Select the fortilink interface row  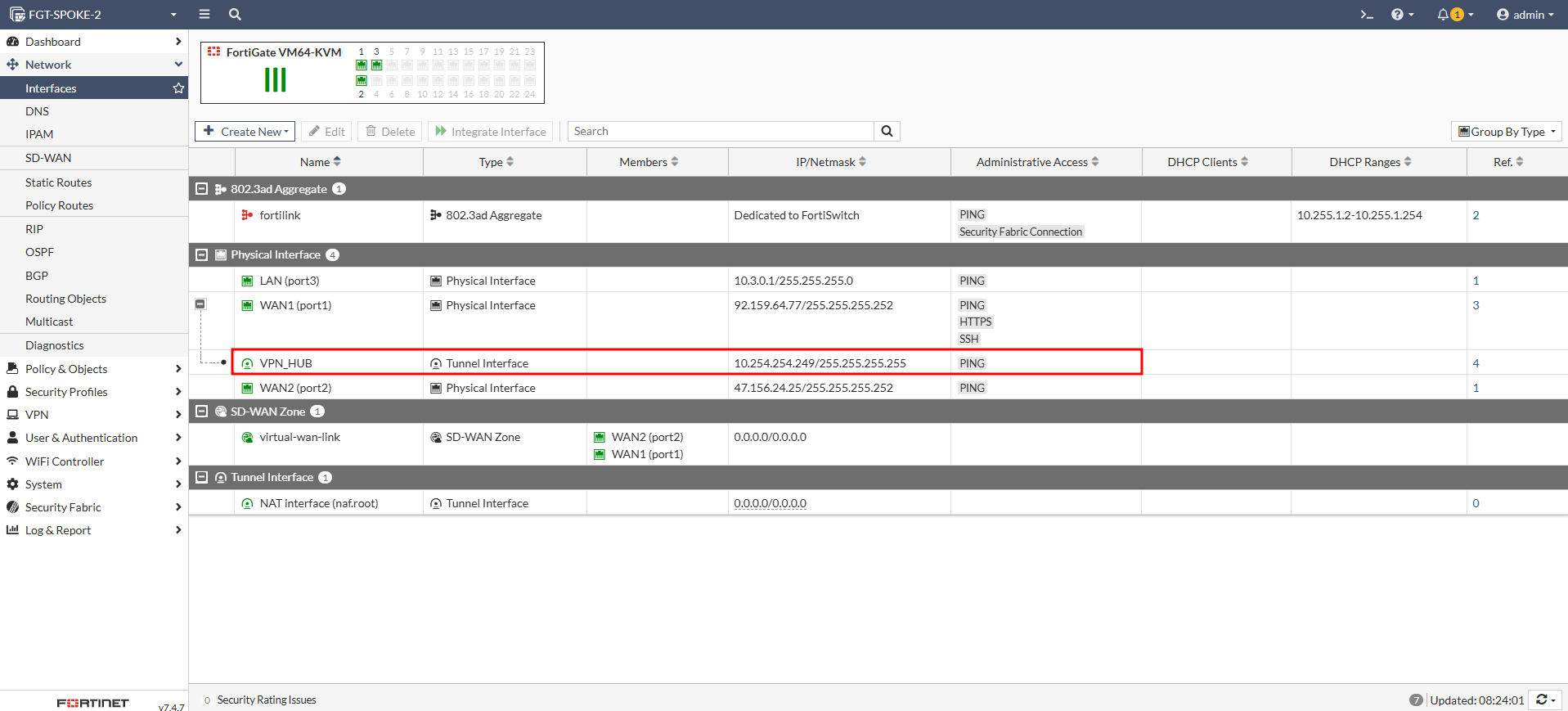click(878, 222)
